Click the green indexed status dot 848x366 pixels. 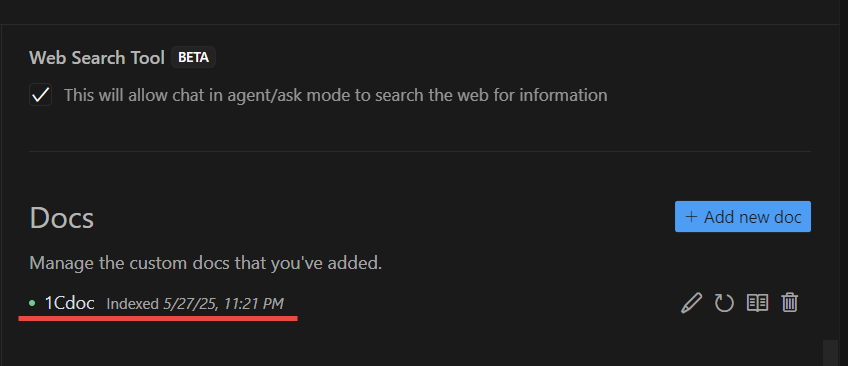[x=32, y=303]
